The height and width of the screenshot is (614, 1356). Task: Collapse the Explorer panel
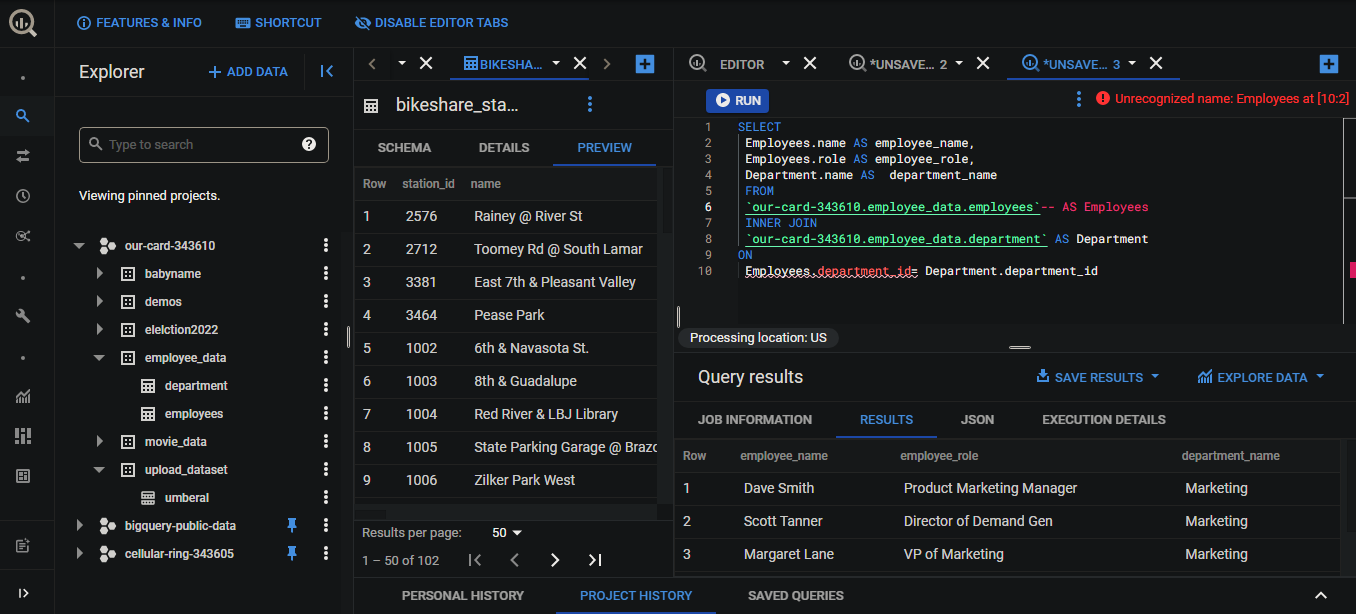326,71
